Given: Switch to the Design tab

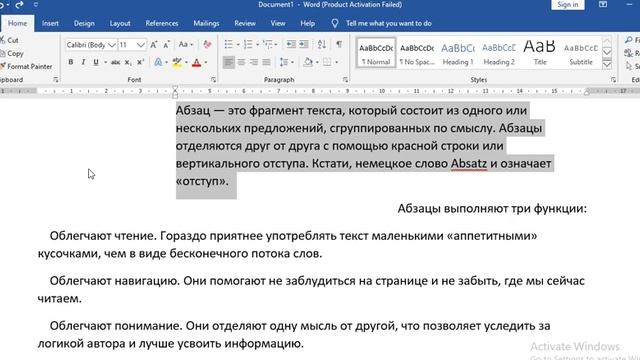Looking at the screenshot, I should pyautogui.click(x=84, y=23).
